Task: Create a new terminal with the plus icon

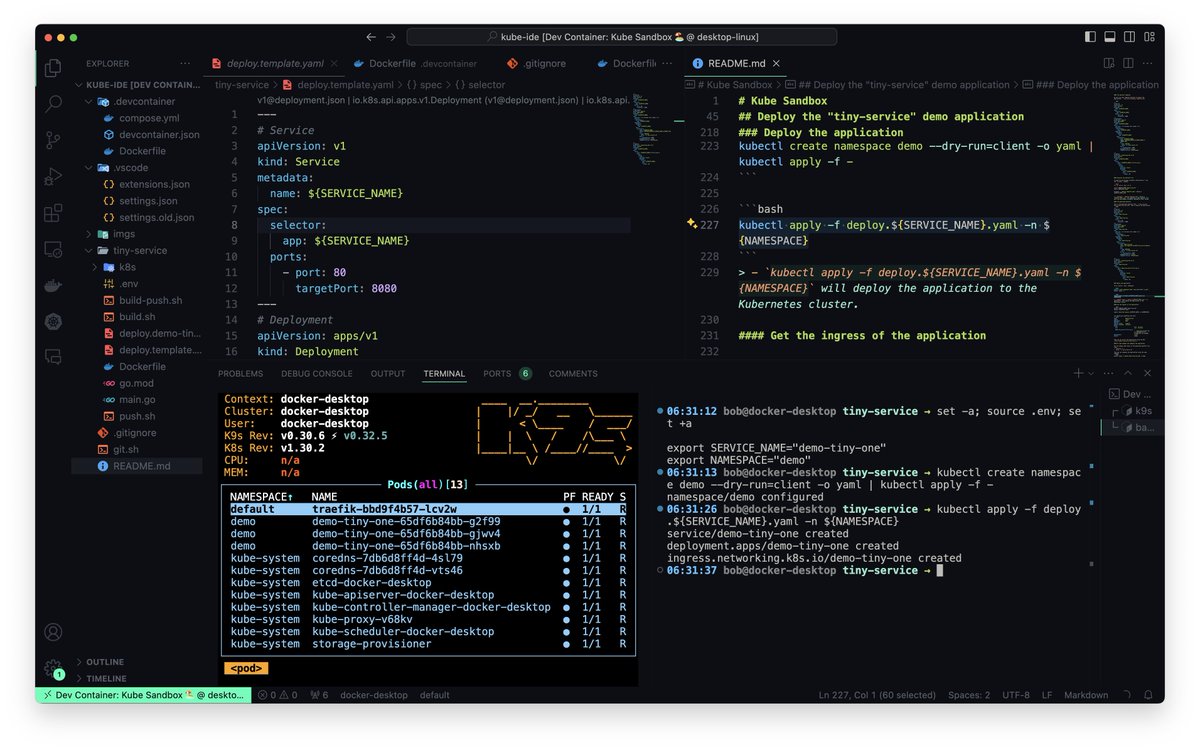Action: pos(1078,373)
